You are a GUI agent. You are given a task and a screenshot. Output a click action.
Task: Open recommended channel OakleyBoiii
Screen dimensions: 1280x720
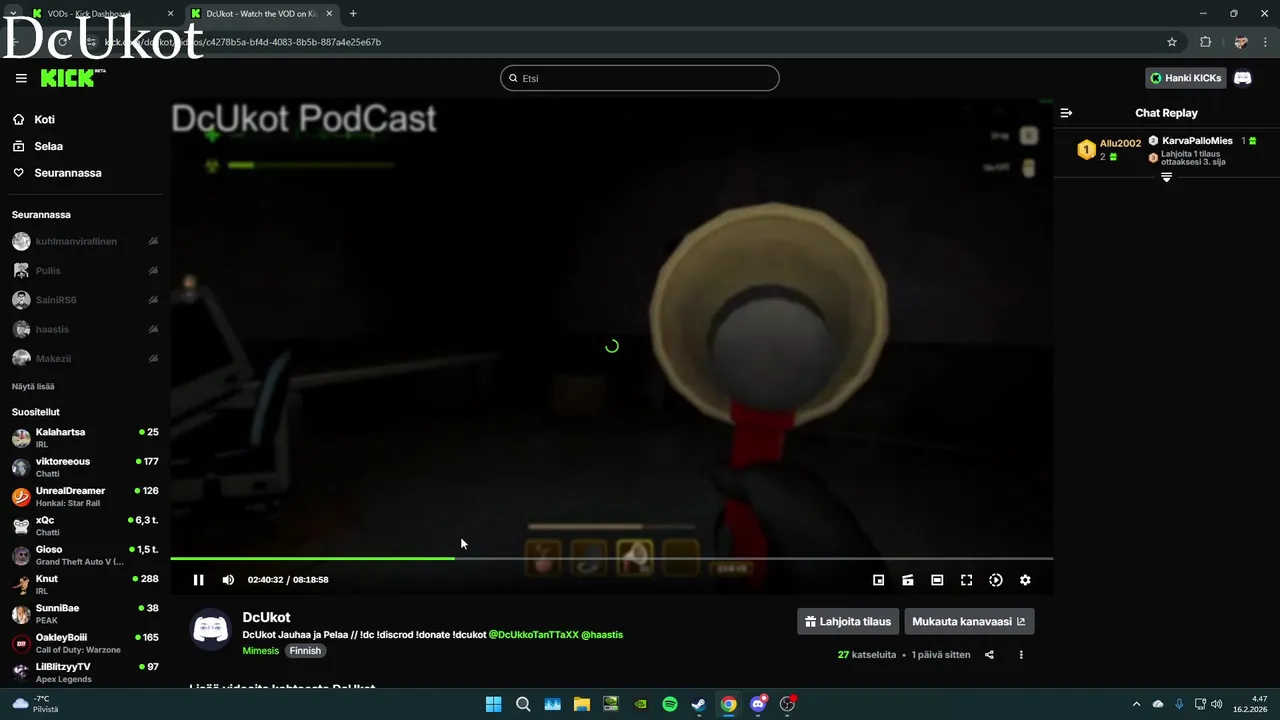[x=85, y=643]
